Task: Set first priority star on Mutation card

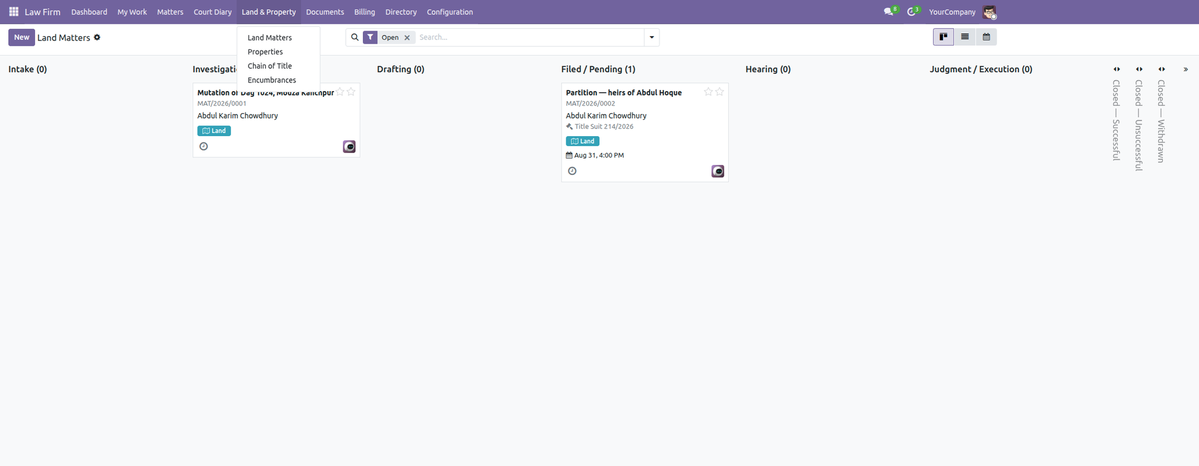Action: click(x=340, y=92)
